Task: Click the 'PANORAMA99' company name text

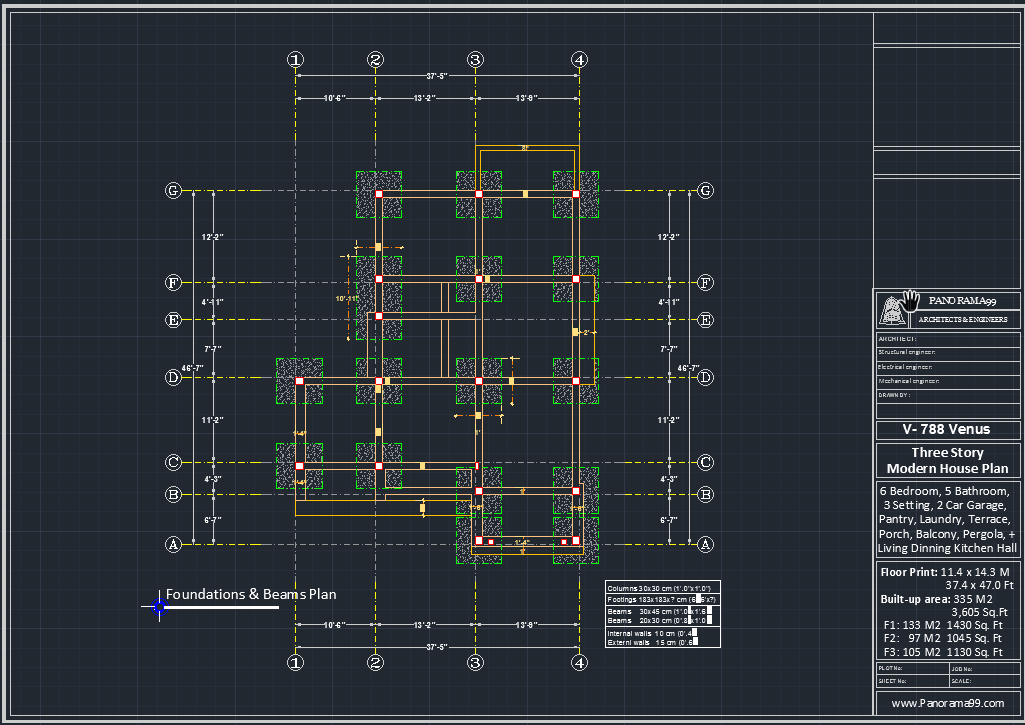Action: 962,301
